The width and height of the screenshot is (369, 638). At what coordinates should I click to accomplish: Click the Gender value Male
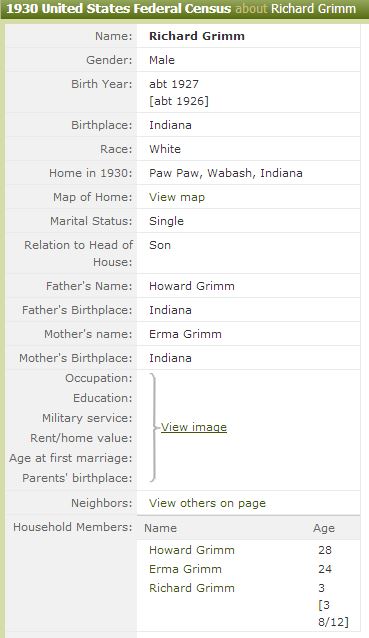pos(162,60)
